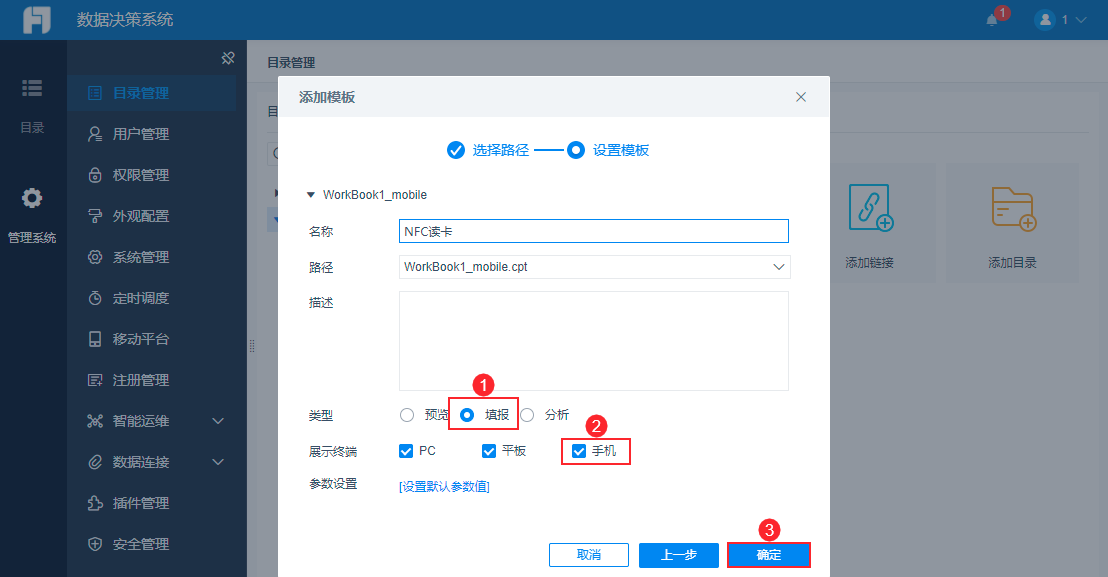Click the 取消 button
The width and height of the screenshot is (1108, 577).
(x=589, y=555)
